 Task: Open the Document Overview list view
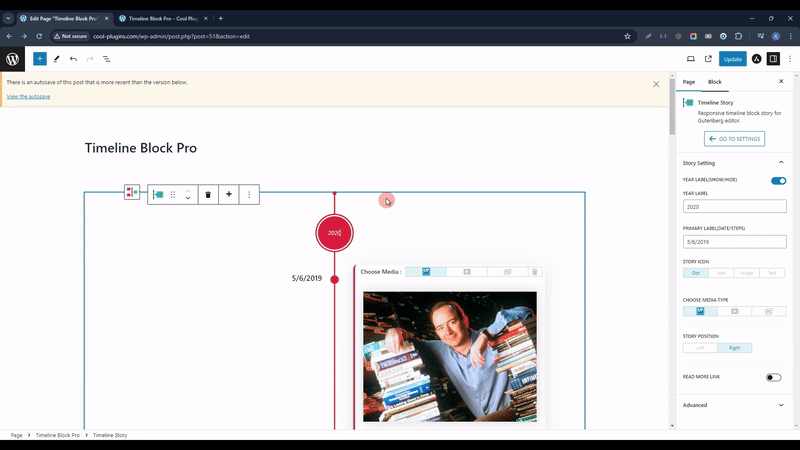(106, 59)
